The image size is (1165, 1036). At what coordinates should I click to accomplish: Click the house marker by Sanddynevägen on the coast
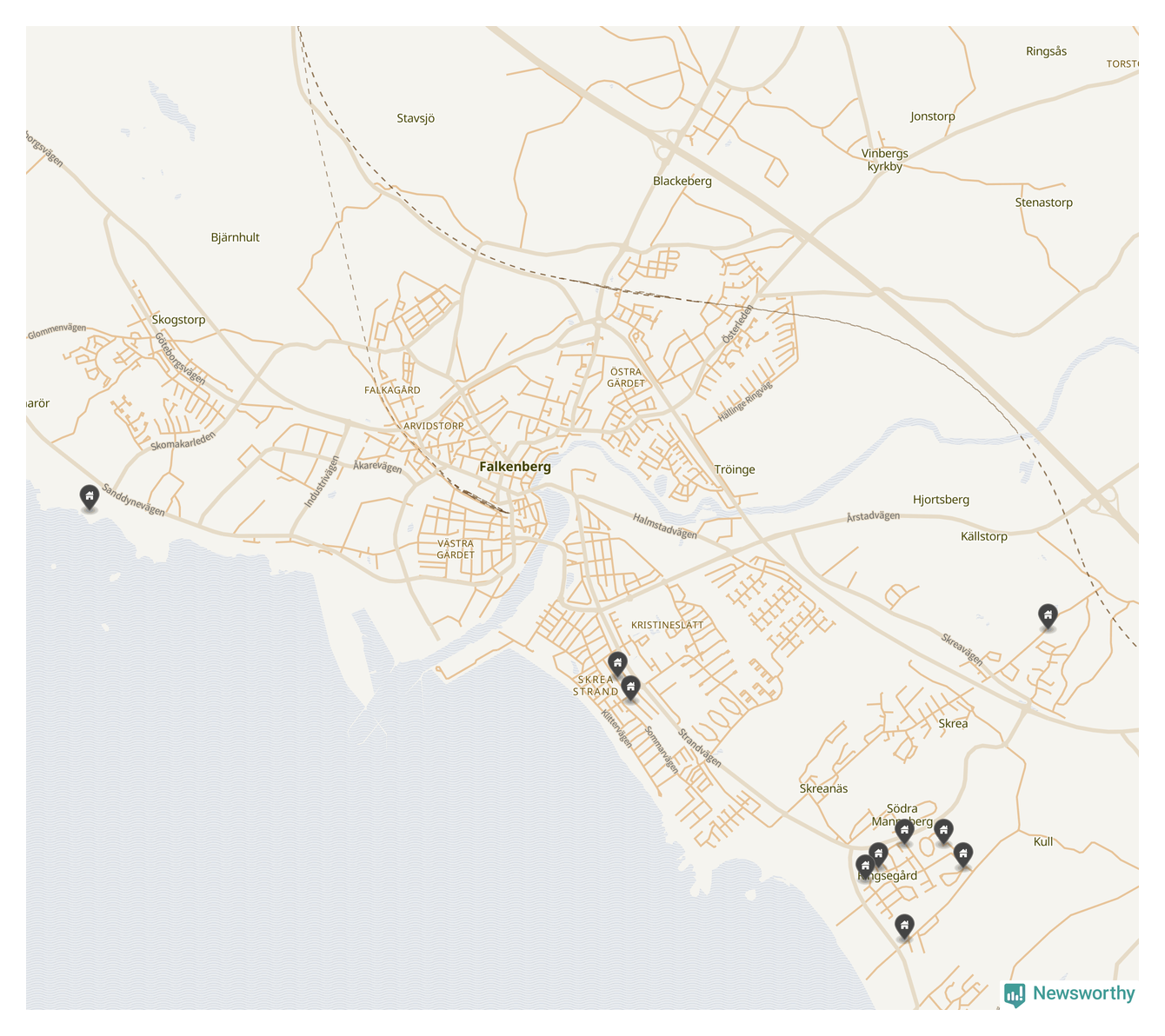89,497
